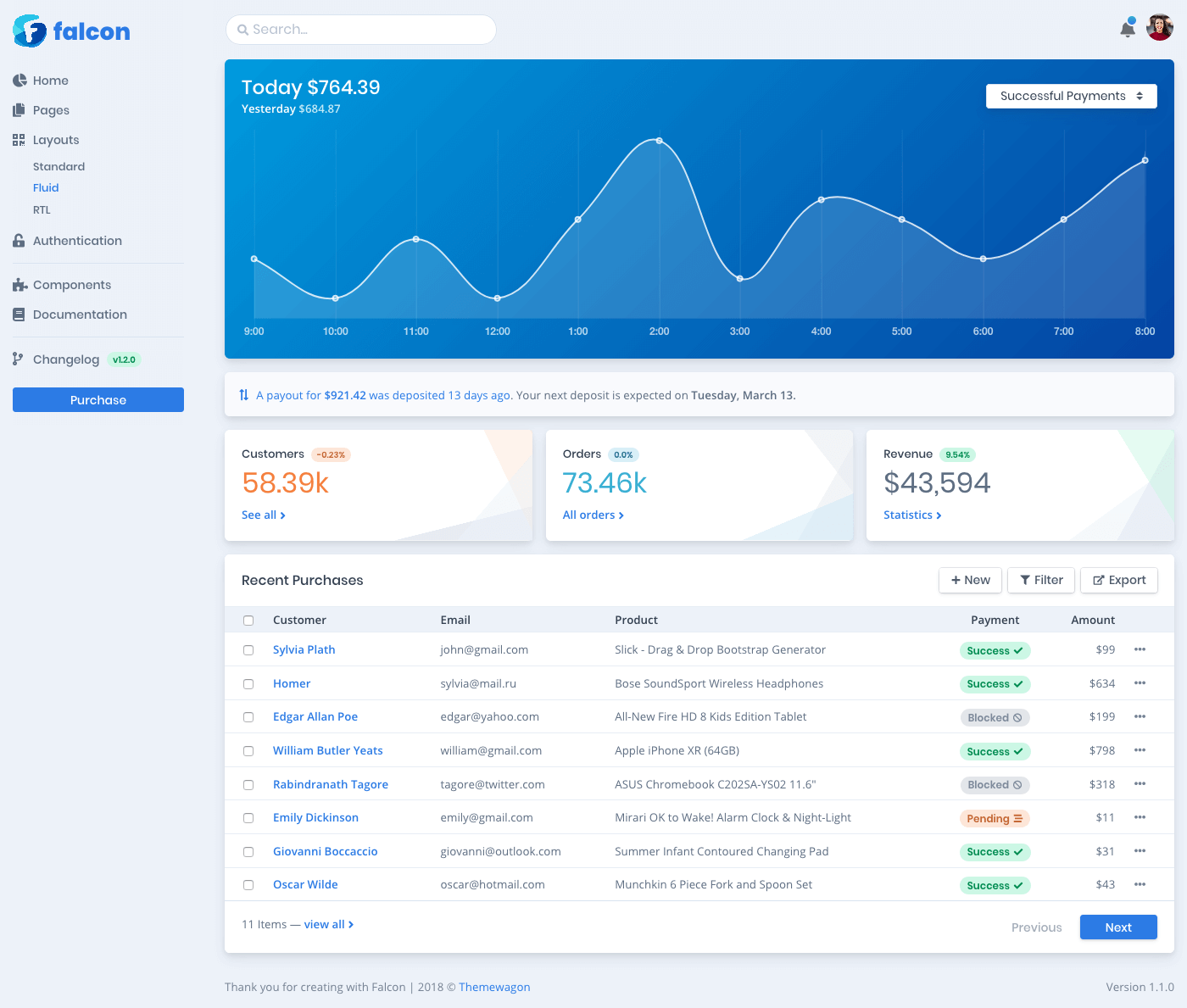Select the Emily Dickinson row checkbox
The width and height of the screenshot is (1187, 1008).
248,818
